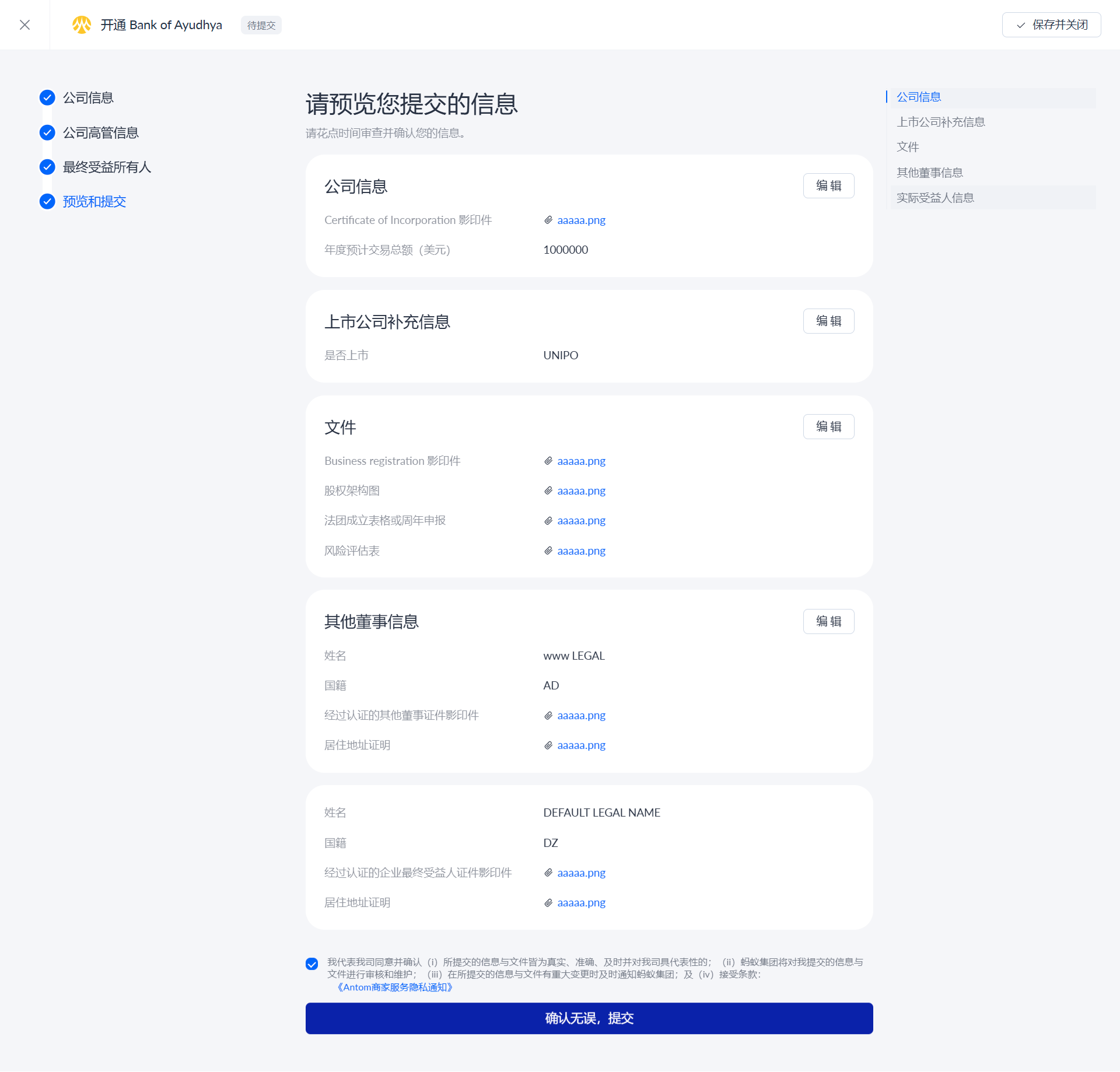Edit the 公司信息 section

click(828, 185)
